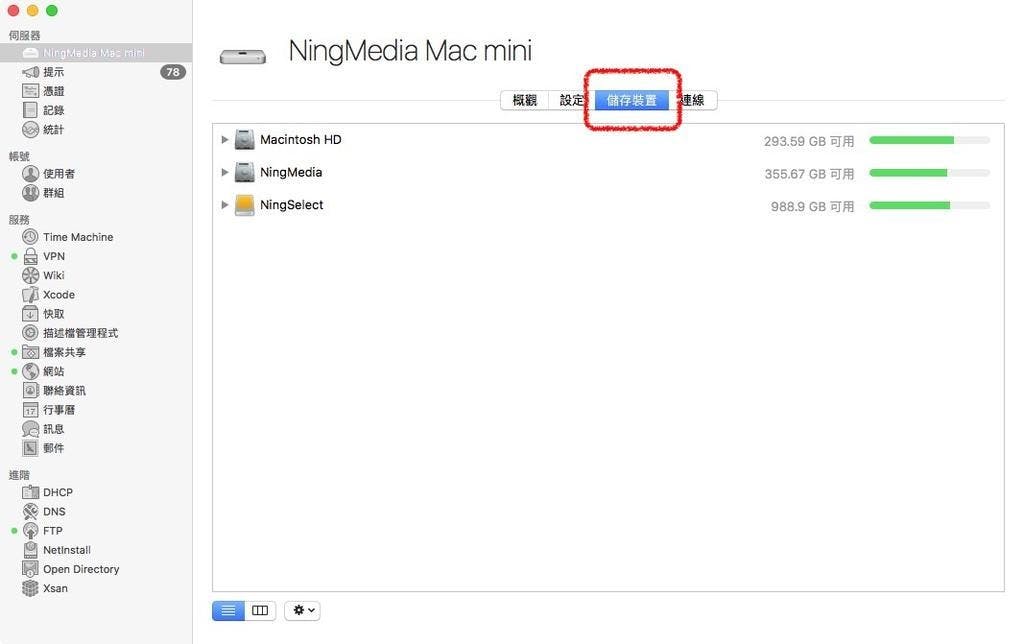The image size is (1024, 644).
Task: Open the 網站 websites globe icon
Action: point(31,371)
